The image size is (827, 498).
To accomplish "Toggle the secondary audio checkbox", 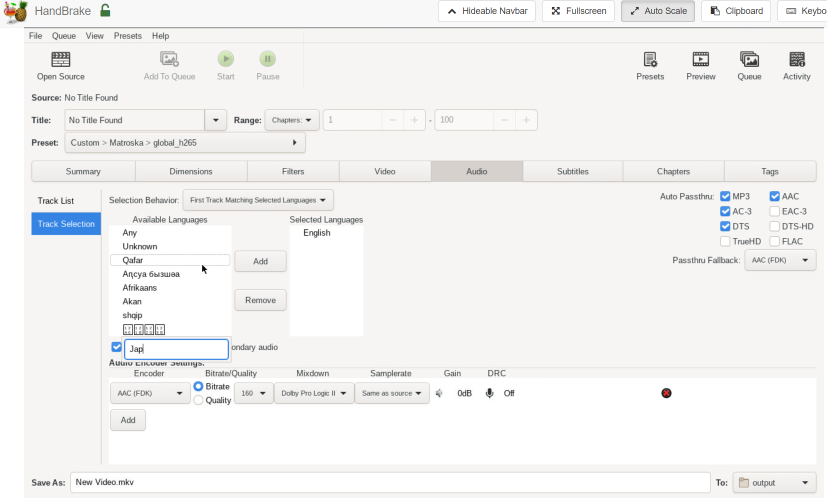I will (117, 347).
